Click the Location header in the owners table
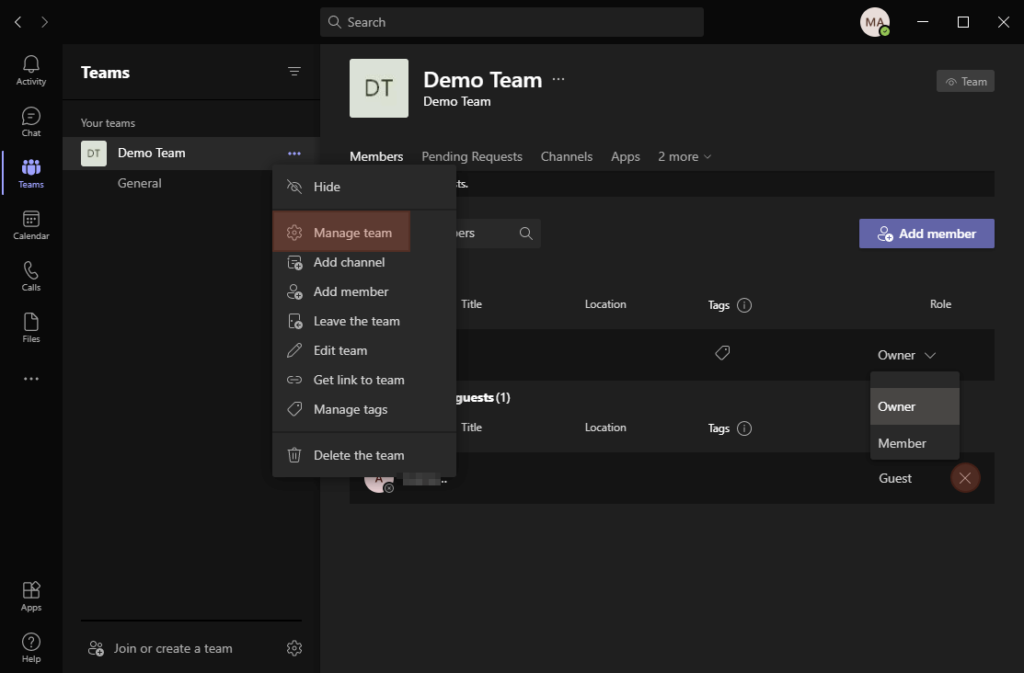 tap(605, 304)
